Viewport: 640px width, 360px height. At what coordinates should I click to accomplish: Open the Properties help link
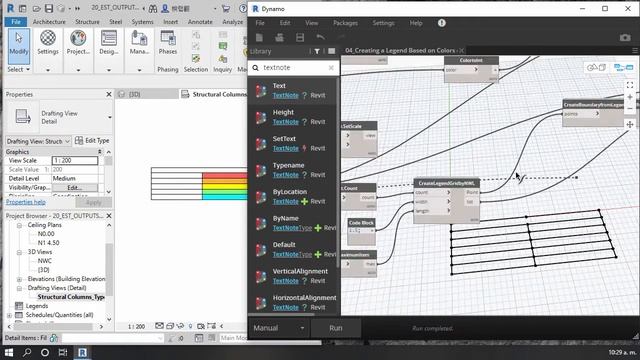(x=25, y=202)
